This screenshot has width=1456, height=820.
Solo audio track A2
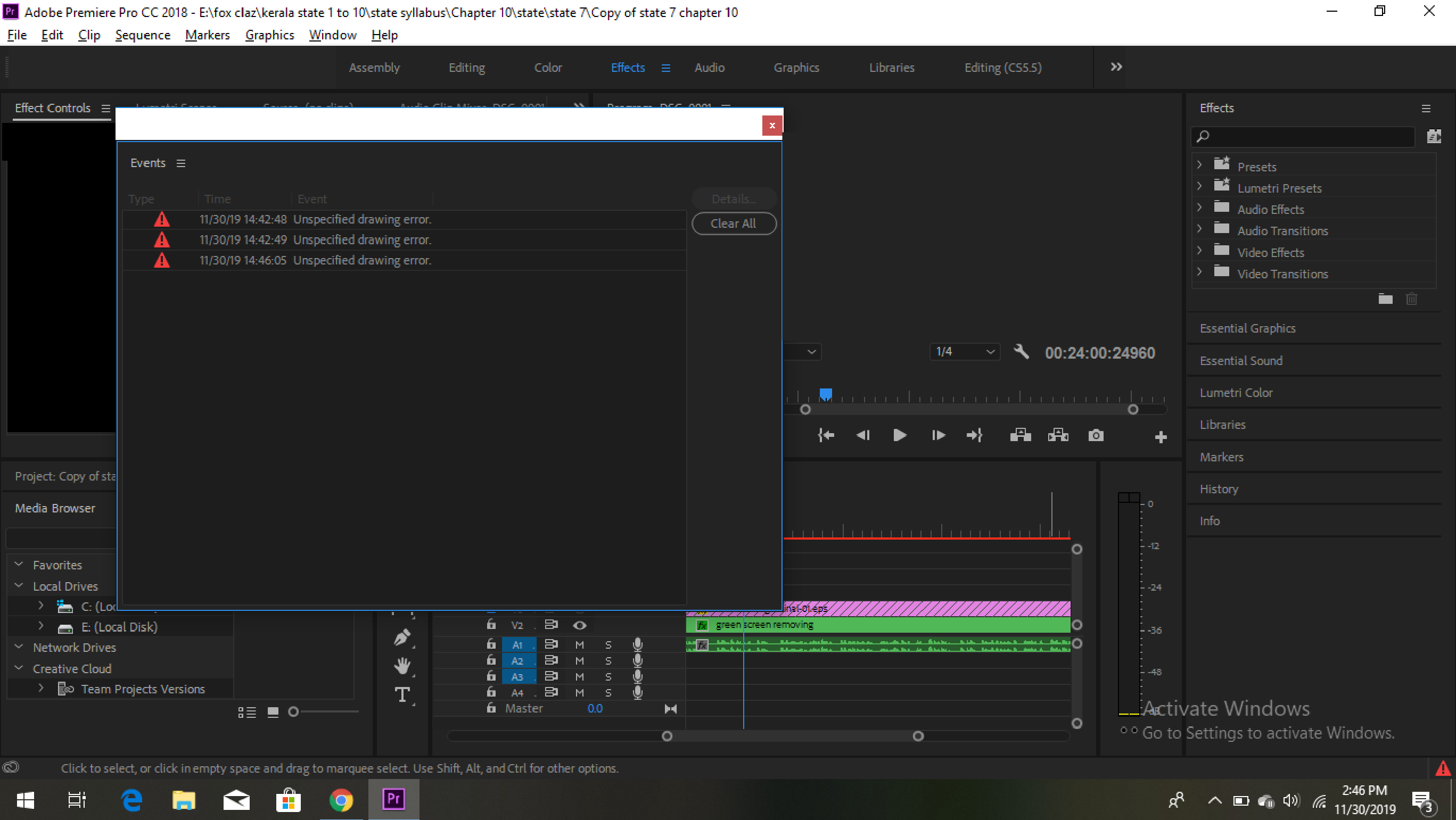point(608,660)
